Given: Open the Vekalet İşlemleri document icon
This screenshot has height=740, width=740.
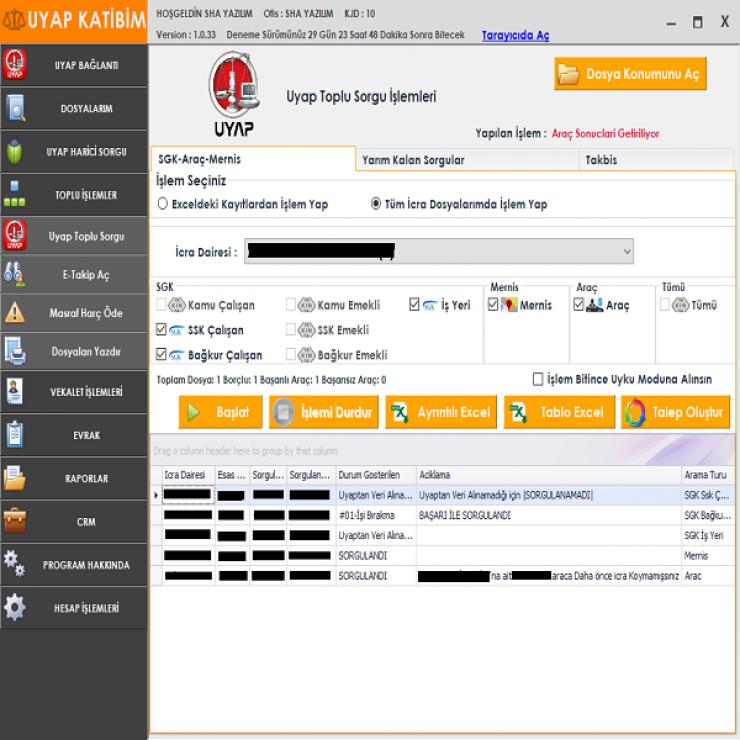Looking at the screenshot, I should pyautogui.click(x=15, y=392).
